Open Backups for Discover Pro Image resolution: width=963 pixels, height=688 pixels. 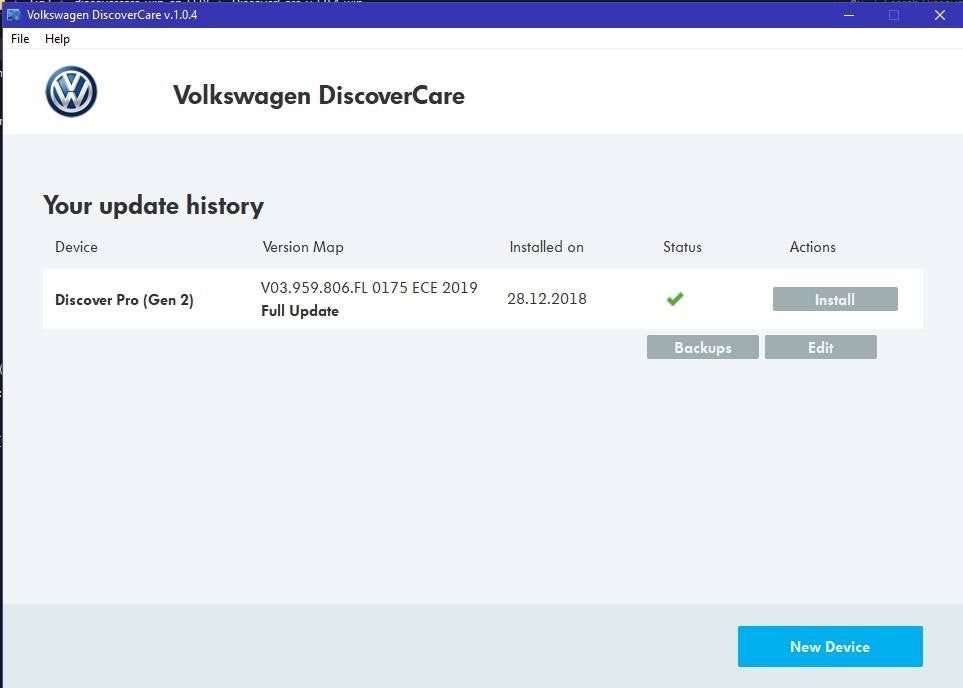click(702, 347)
